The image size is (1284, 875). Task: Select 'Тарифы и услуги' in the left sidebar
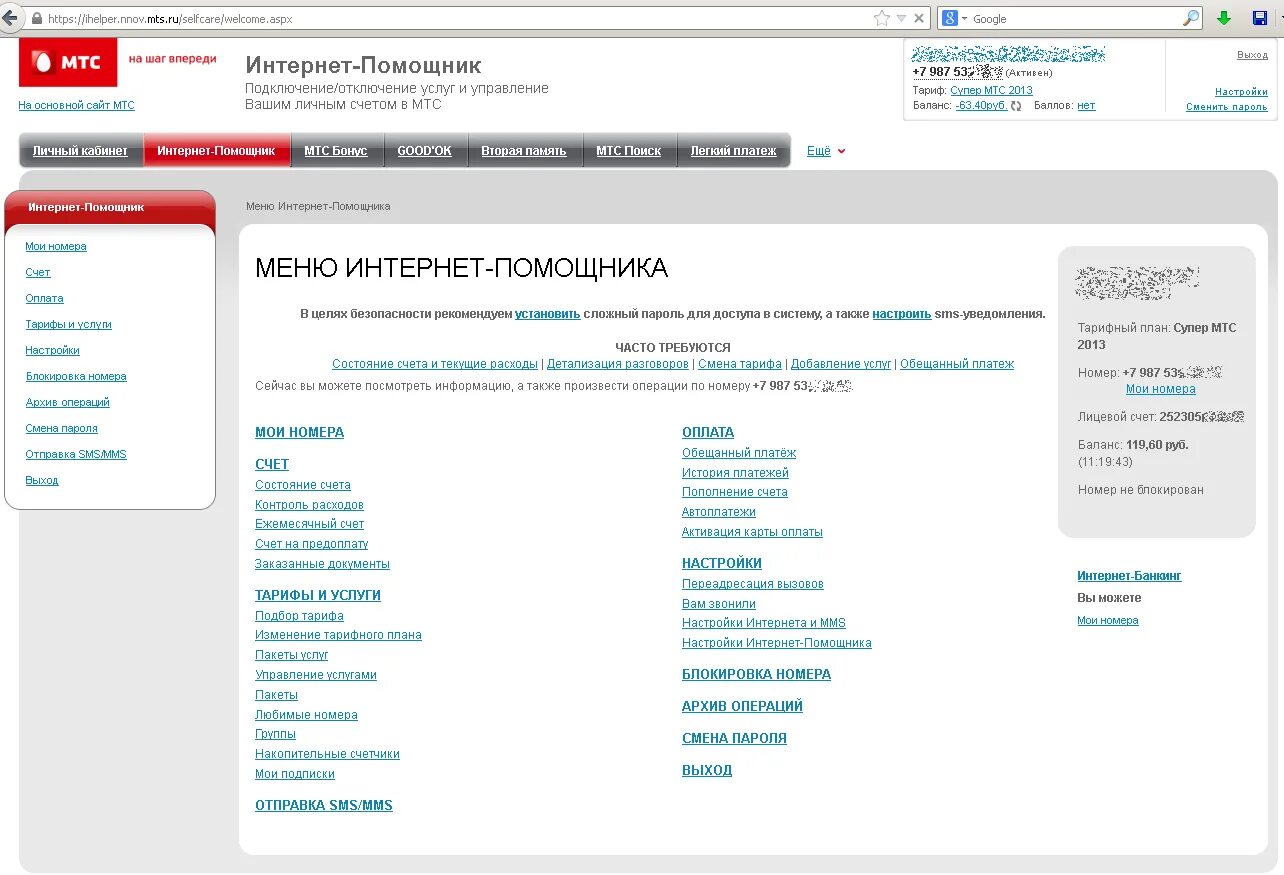(x=69, y=324)
